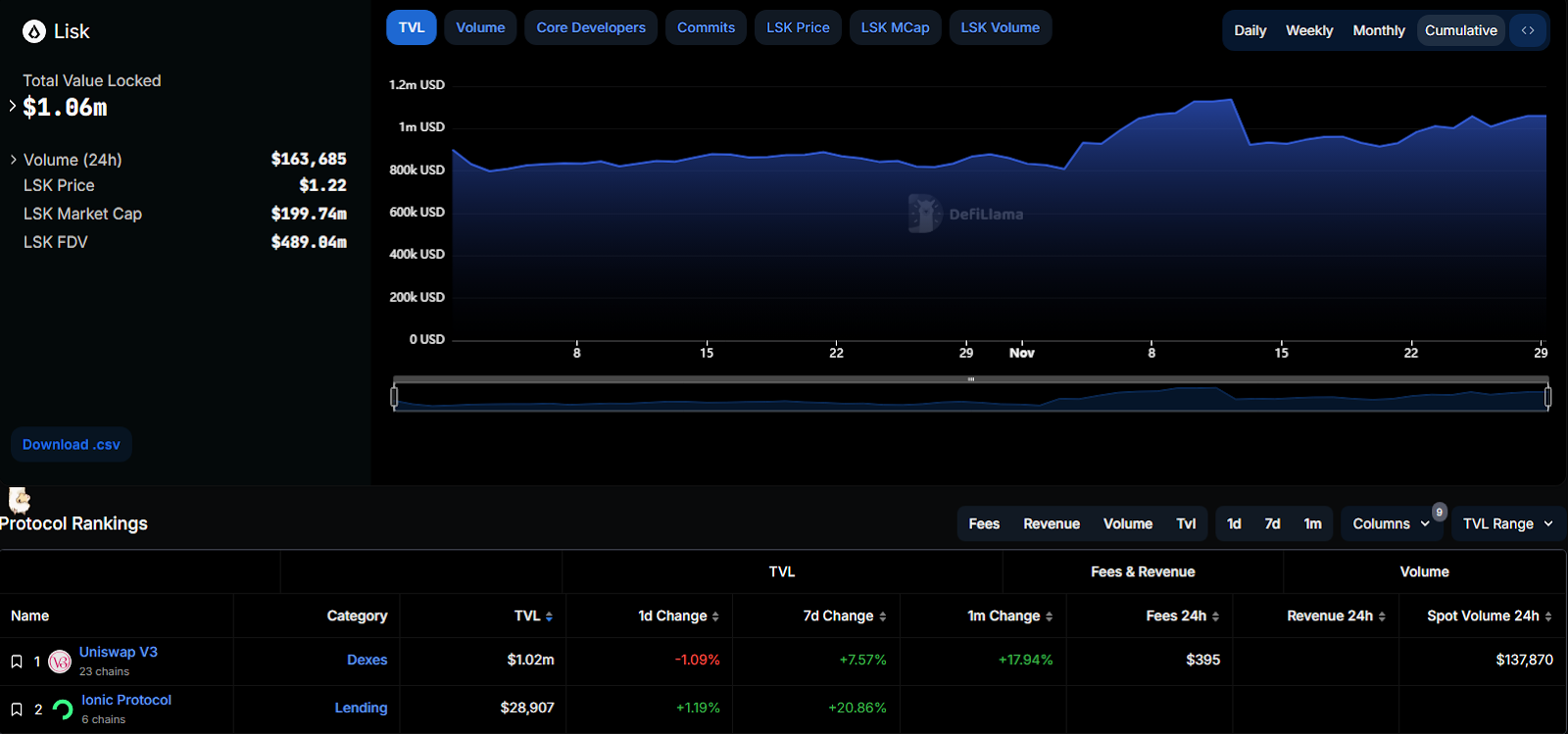Sort by 7d Change column arrows
1568x734 pixels.
[882, 616]
